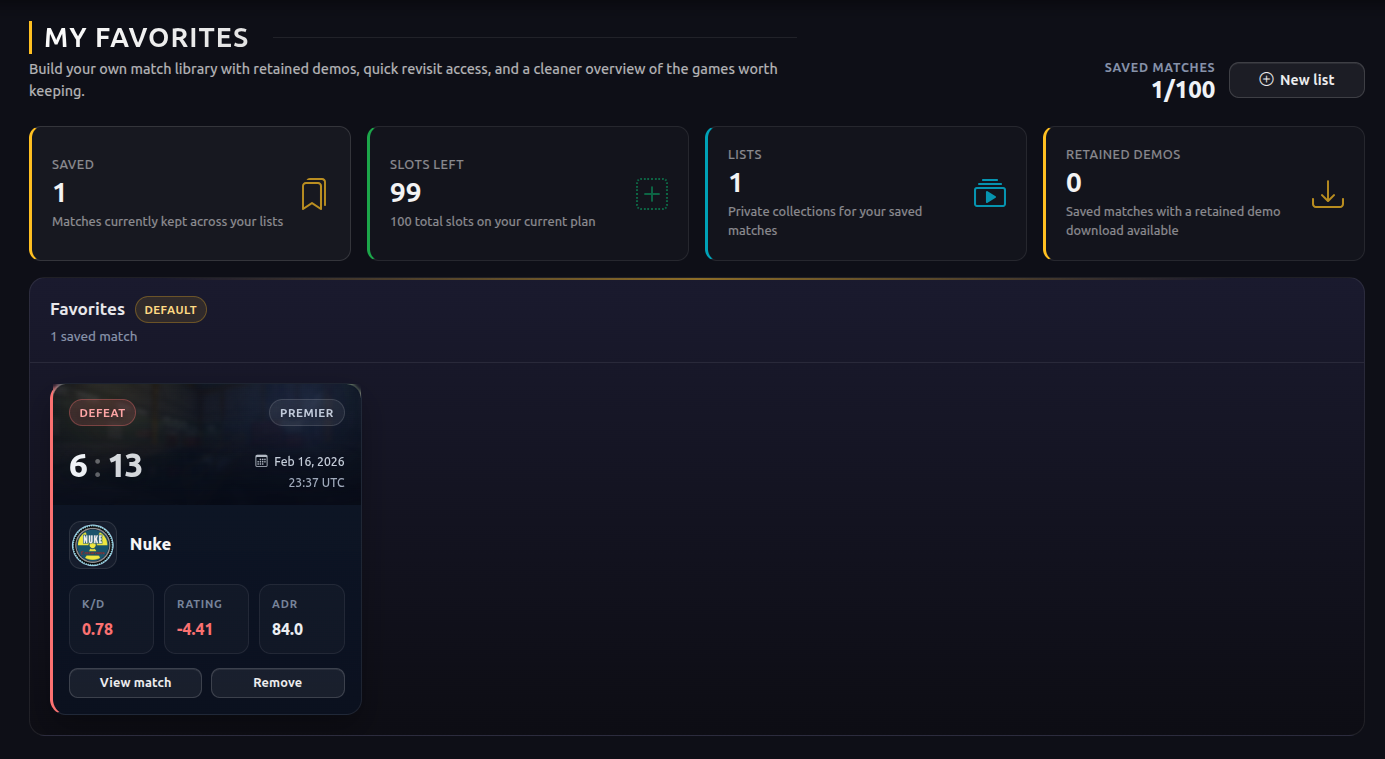The width and height of the screenshot is (1385, 759).
Task: Click the DEFEAT result badge
Action: coord(102,412)
